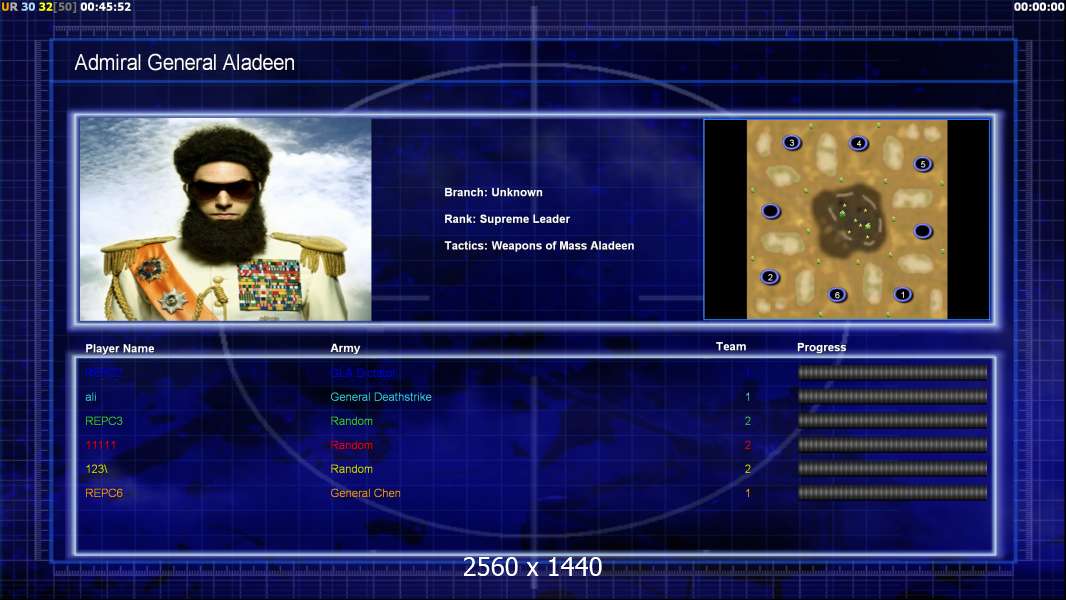Select player name 'REPC3'

tap(104, 421)
